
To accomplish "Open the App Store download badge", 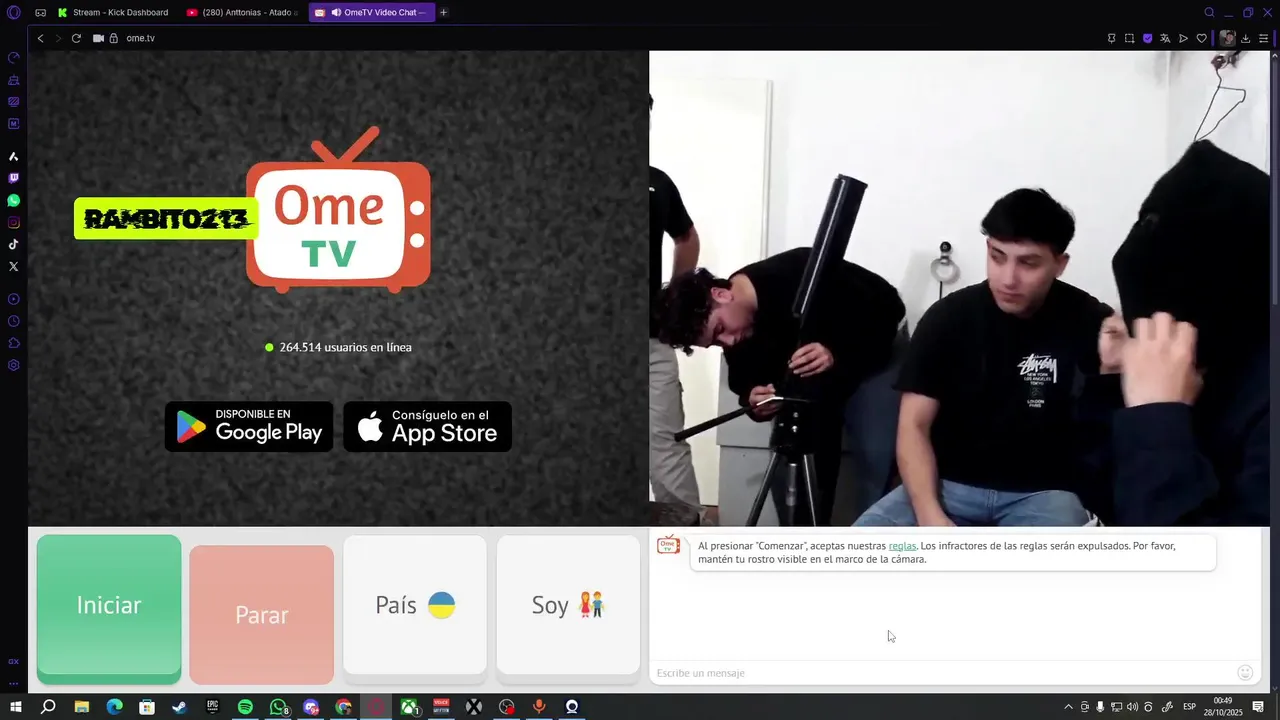I will coord(428,427).
